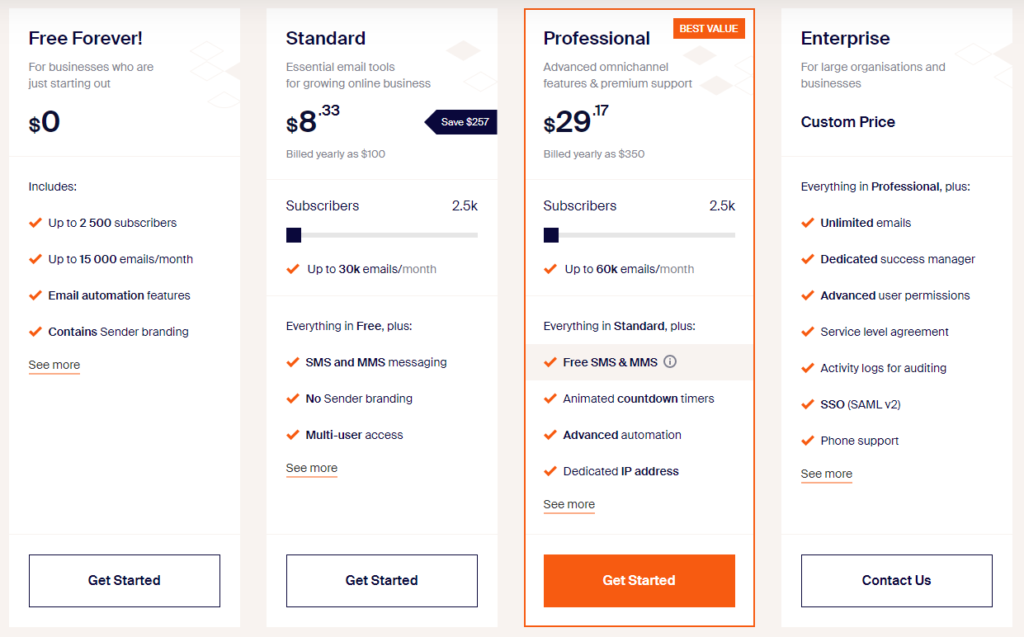Click the Professional plan subscribers slider handle

(551, 235)
